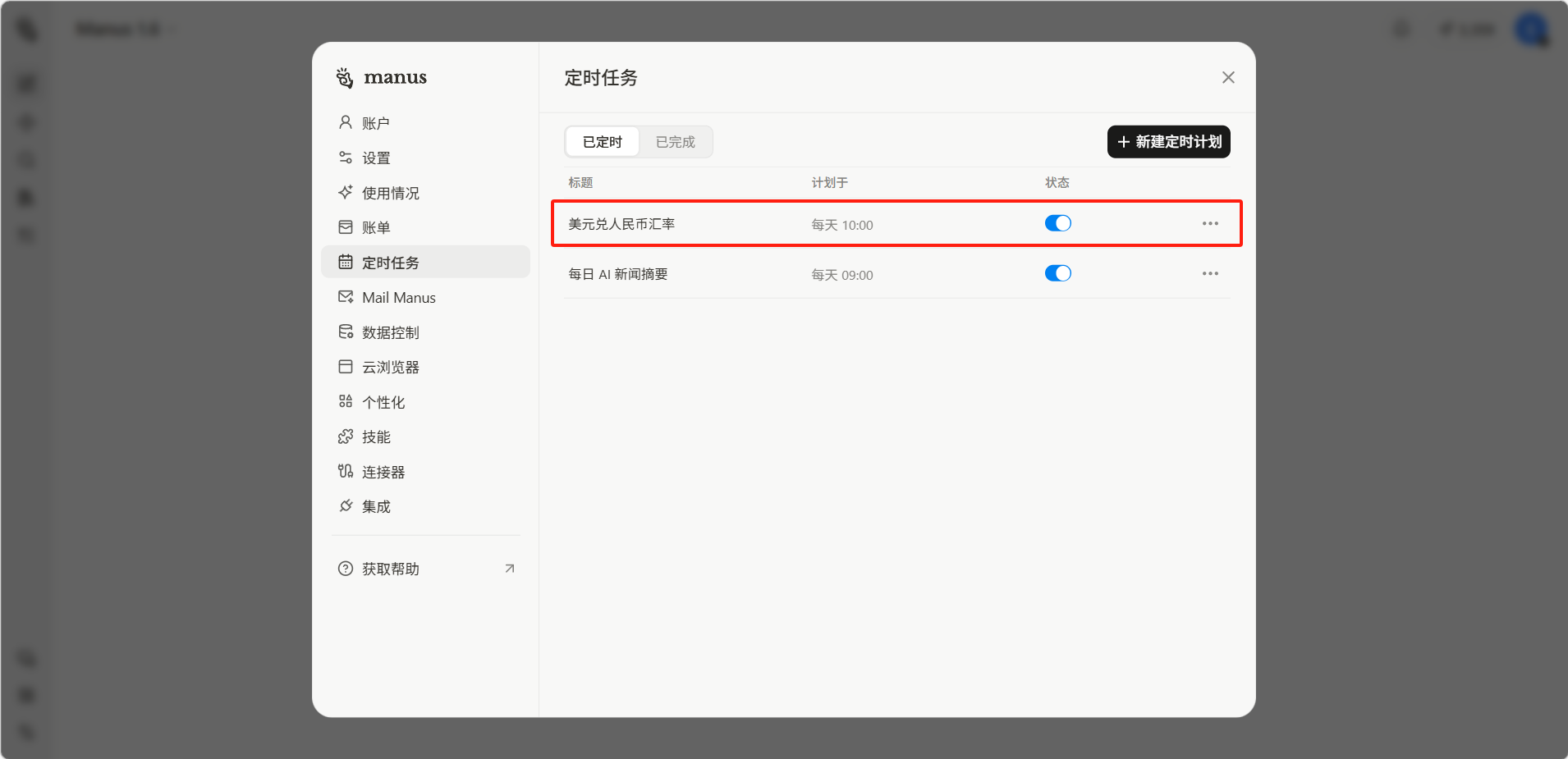This screenshot has height=759, width=1568.
Task: Turn off the 每日 AI 新闻摘要 toggle
Action: click(1057, 273)
